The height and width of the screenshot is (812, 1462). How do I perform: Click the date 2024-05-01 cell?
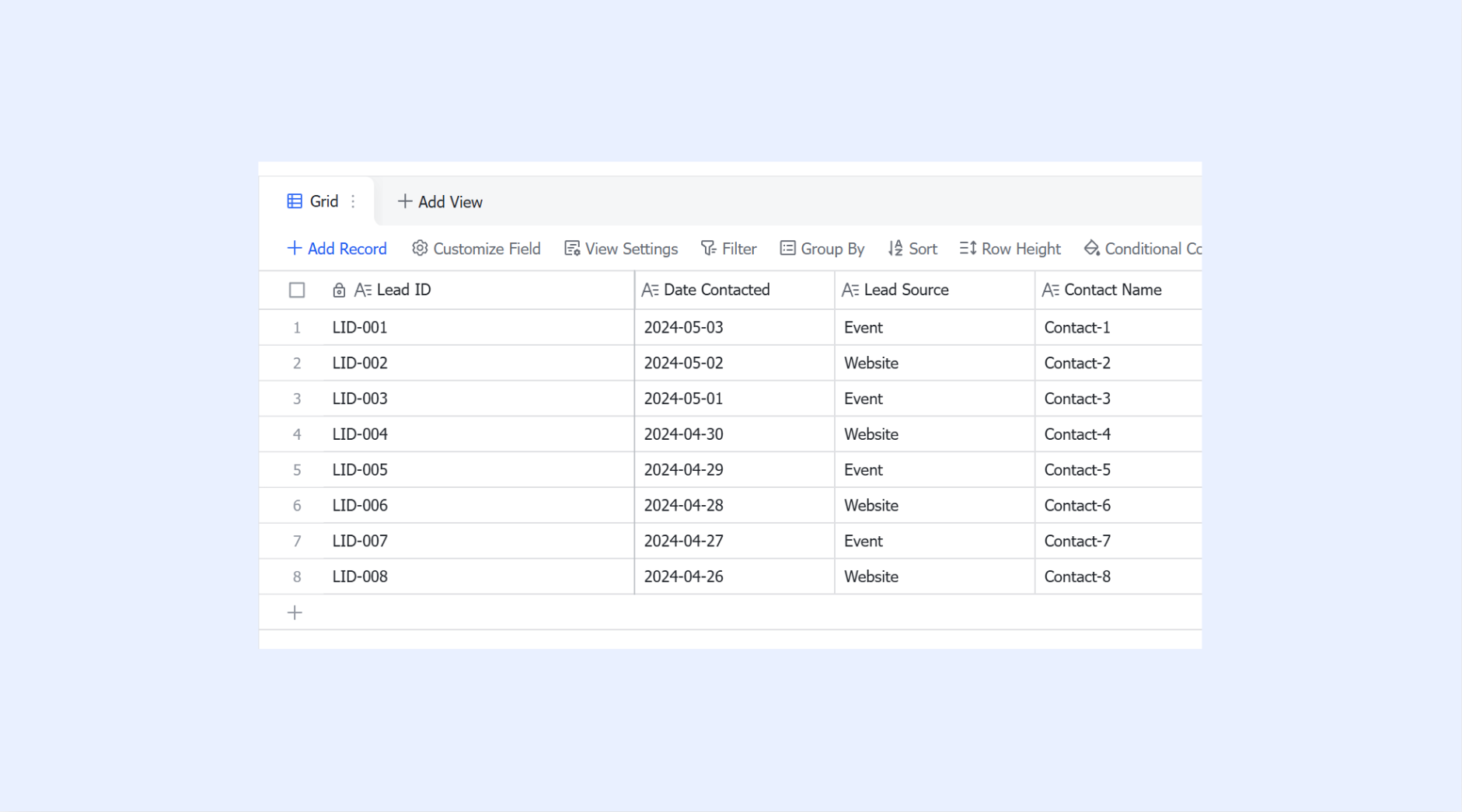[734, 399]
